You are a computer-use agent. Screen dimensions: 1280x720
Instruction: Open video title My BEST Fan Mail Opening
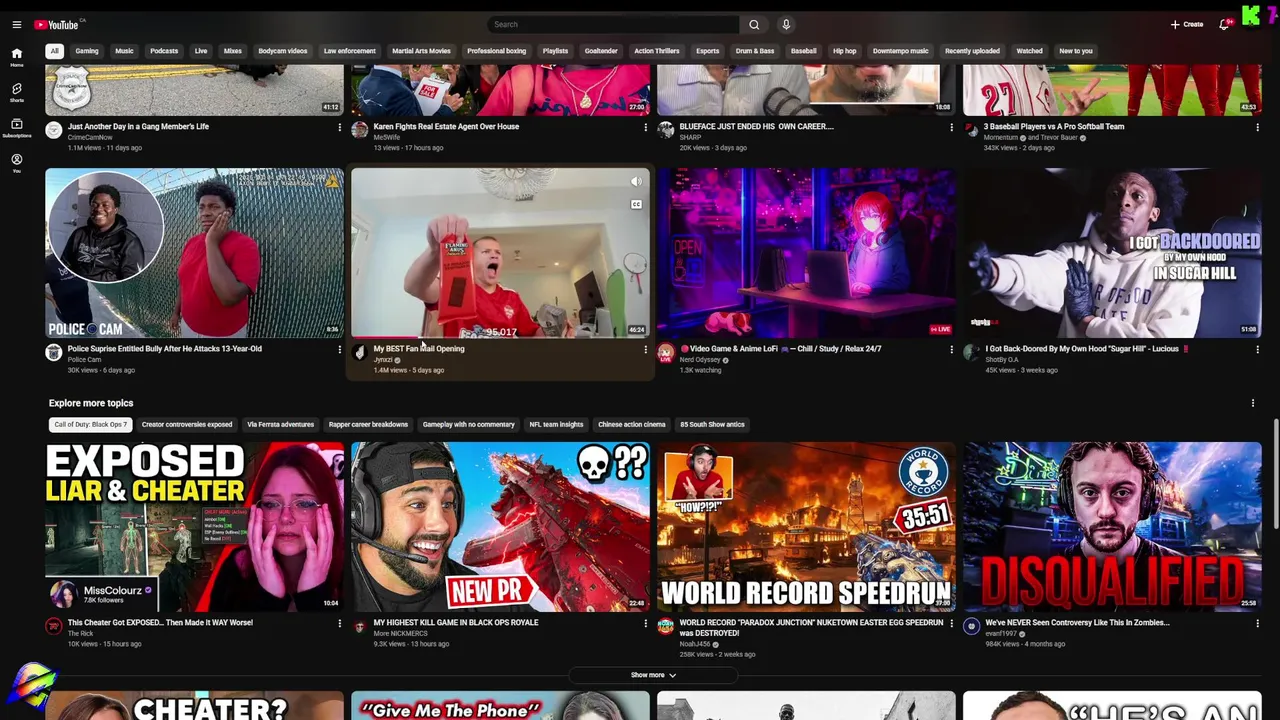tap(419, 349)
